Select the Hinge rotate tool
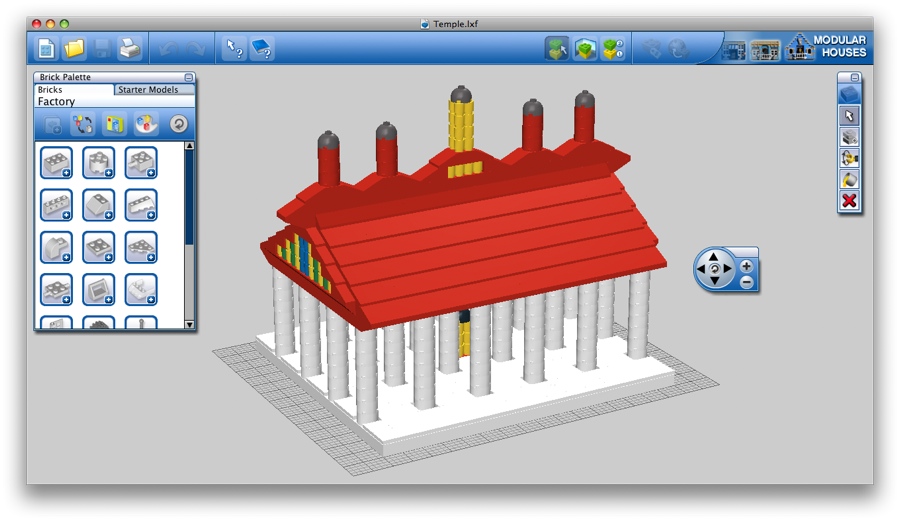This screenshot has width=900, height=521. (849, 158)
